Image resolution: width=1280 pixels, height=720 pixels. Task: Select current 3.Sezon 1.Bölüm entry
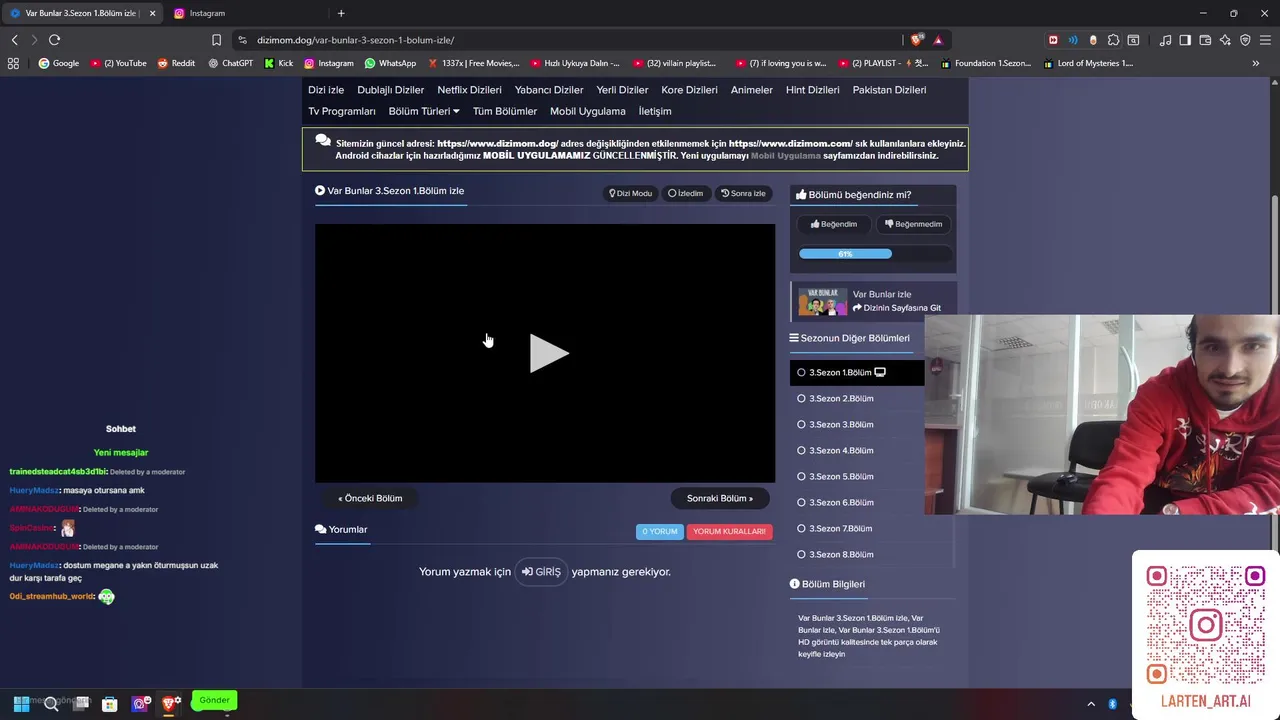[x=857, y=372]
